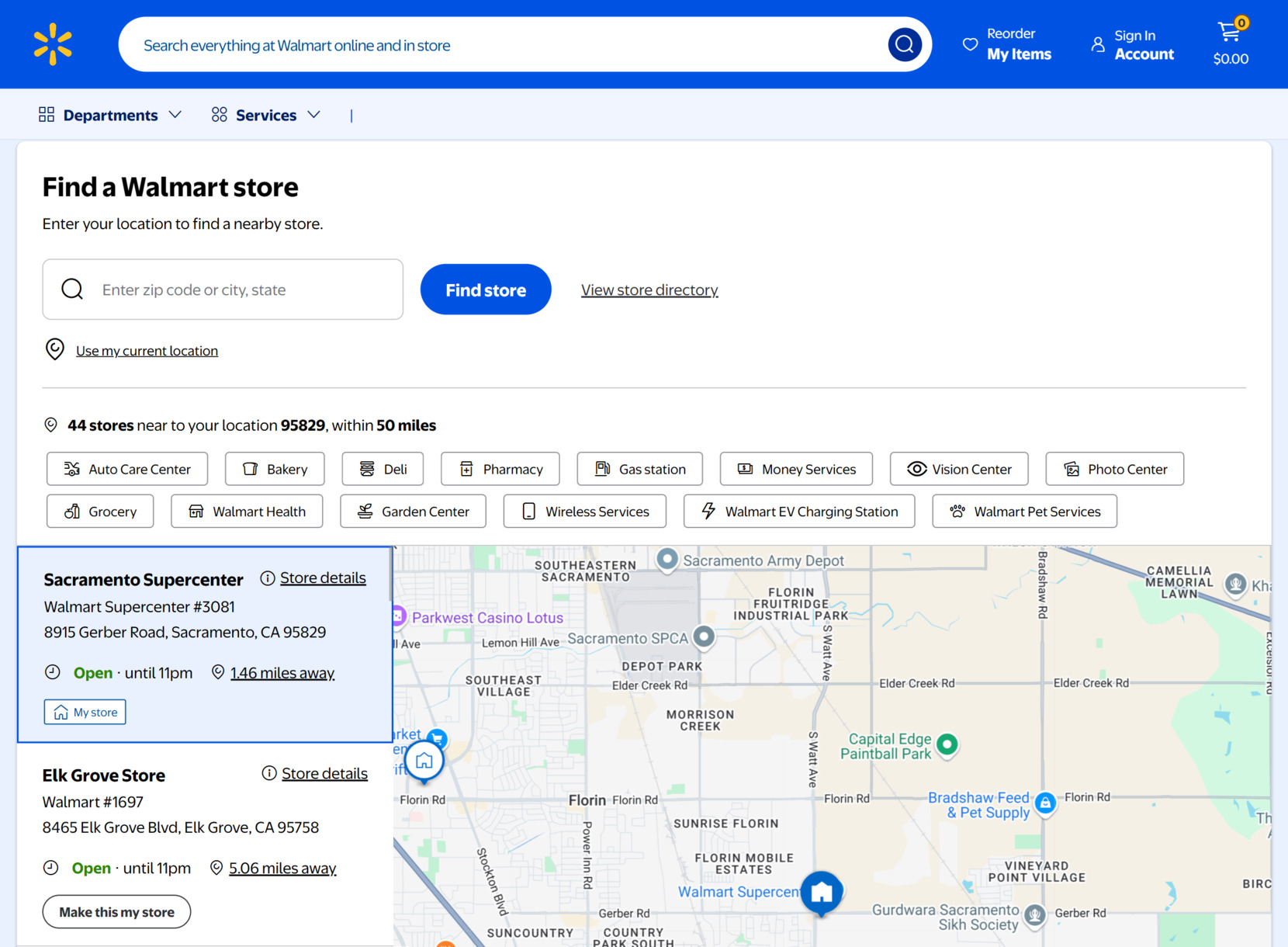Click the Make this my store button
Image resolution: width=1288 pixels, height=947 pixels.
point(116,911)
